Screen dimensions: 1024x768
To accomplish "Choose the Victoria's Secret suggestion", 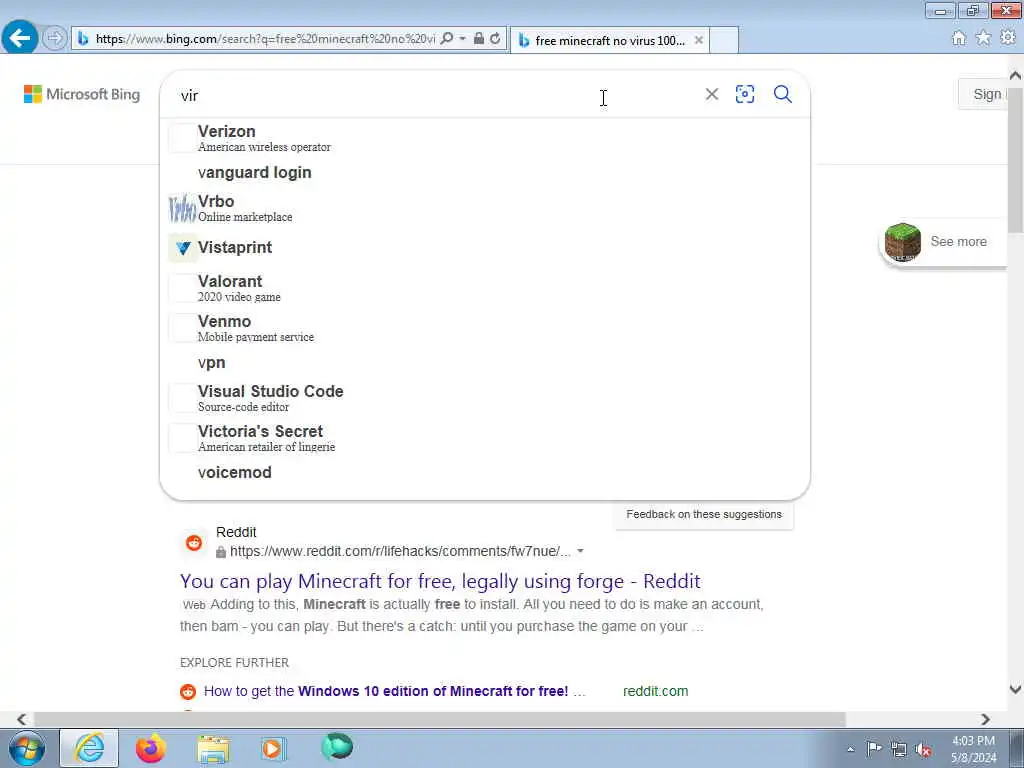I will point(485,438).
